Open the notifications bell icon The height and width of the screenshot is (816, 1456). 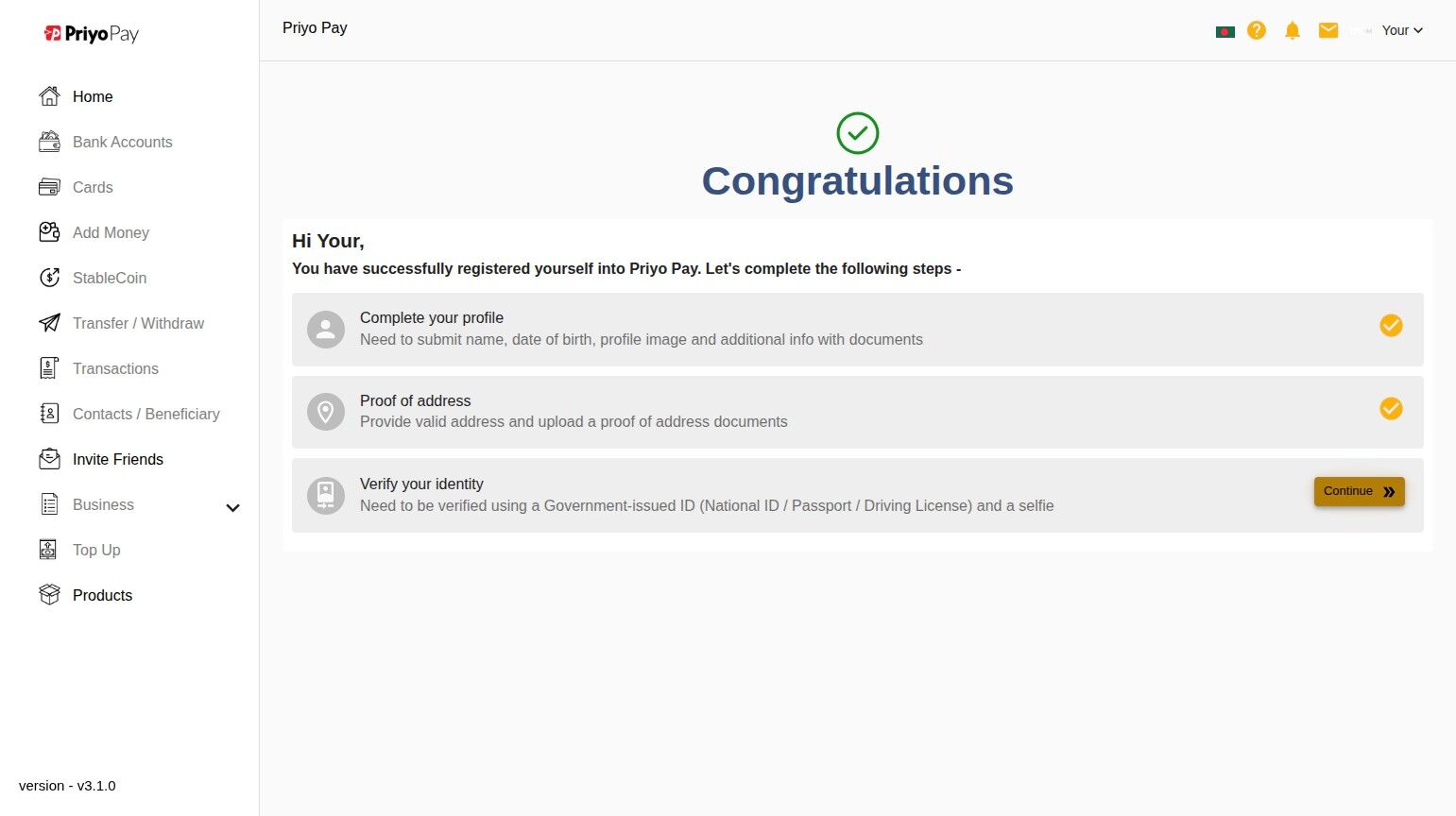(x=1292, y=30)
